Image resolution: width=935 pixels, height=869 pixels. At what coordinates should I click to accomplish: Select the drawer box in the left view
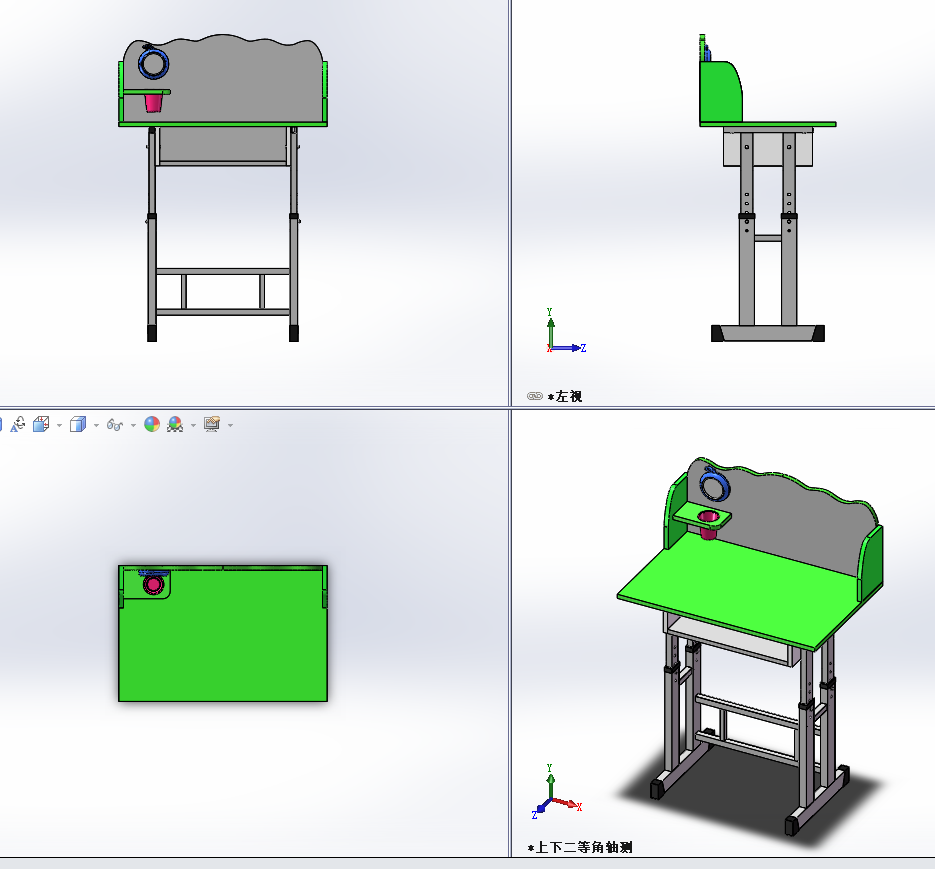tap(768, 149)
